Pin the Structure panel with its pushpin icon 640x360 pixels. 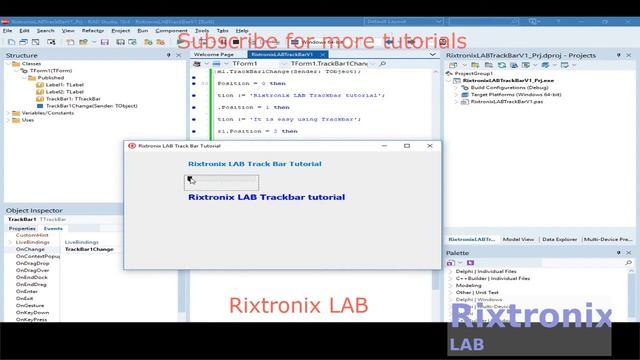tap(169, 55)
